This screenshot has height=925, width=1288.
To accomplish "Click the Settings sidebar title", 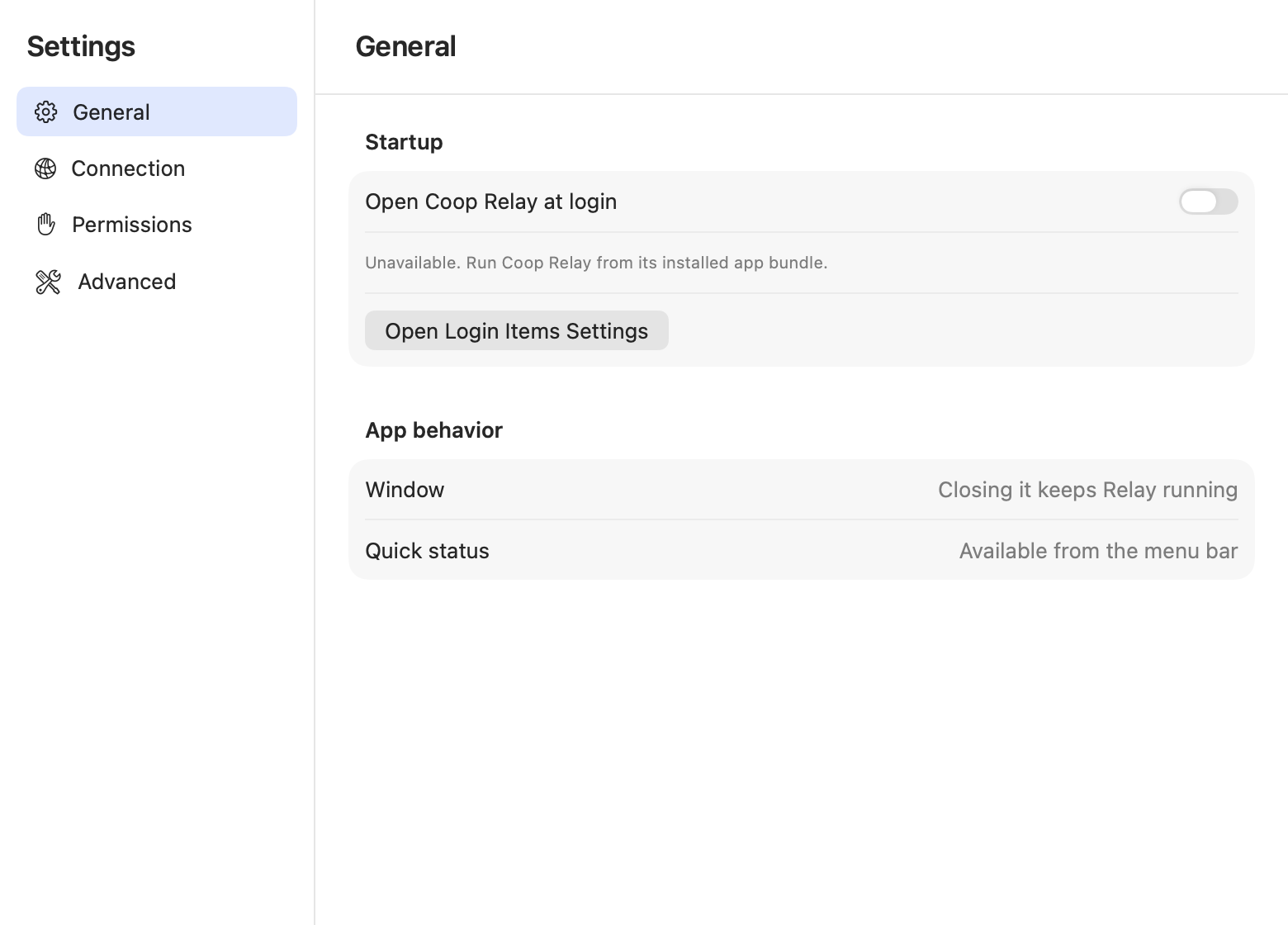I will point(81,46).
